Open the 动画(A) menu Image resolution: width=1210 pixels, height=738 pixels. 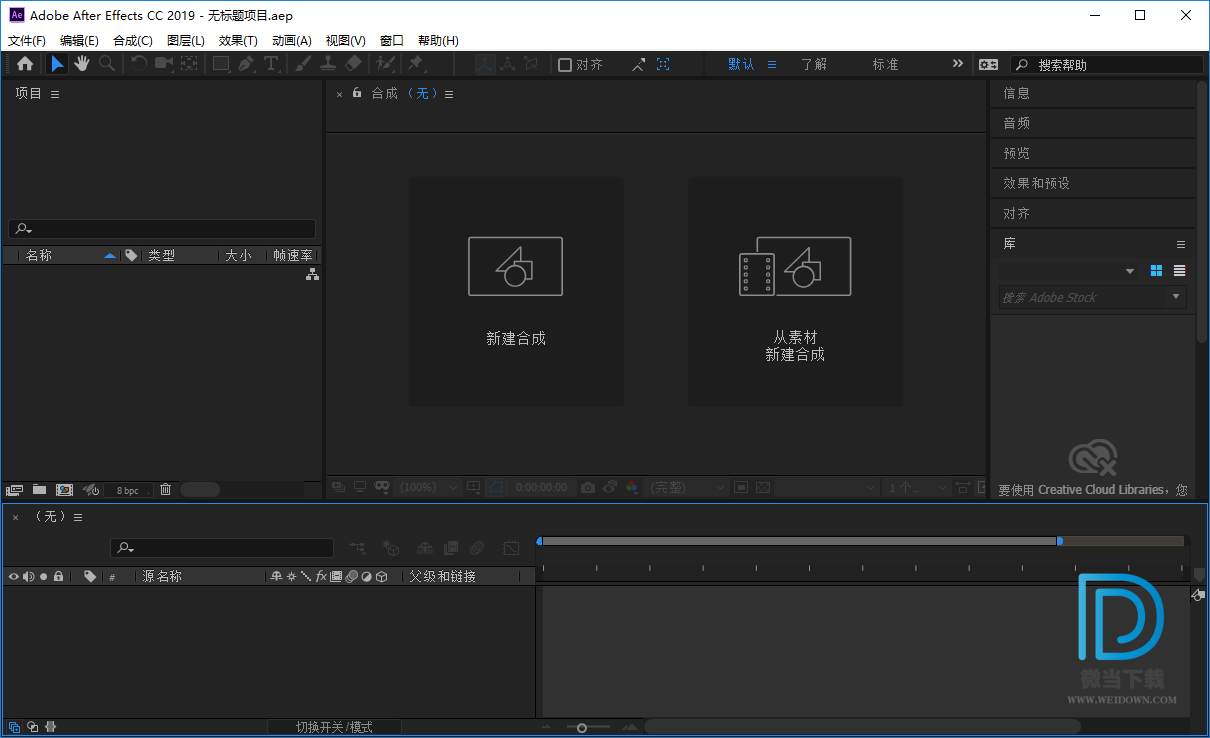point(291,41)
